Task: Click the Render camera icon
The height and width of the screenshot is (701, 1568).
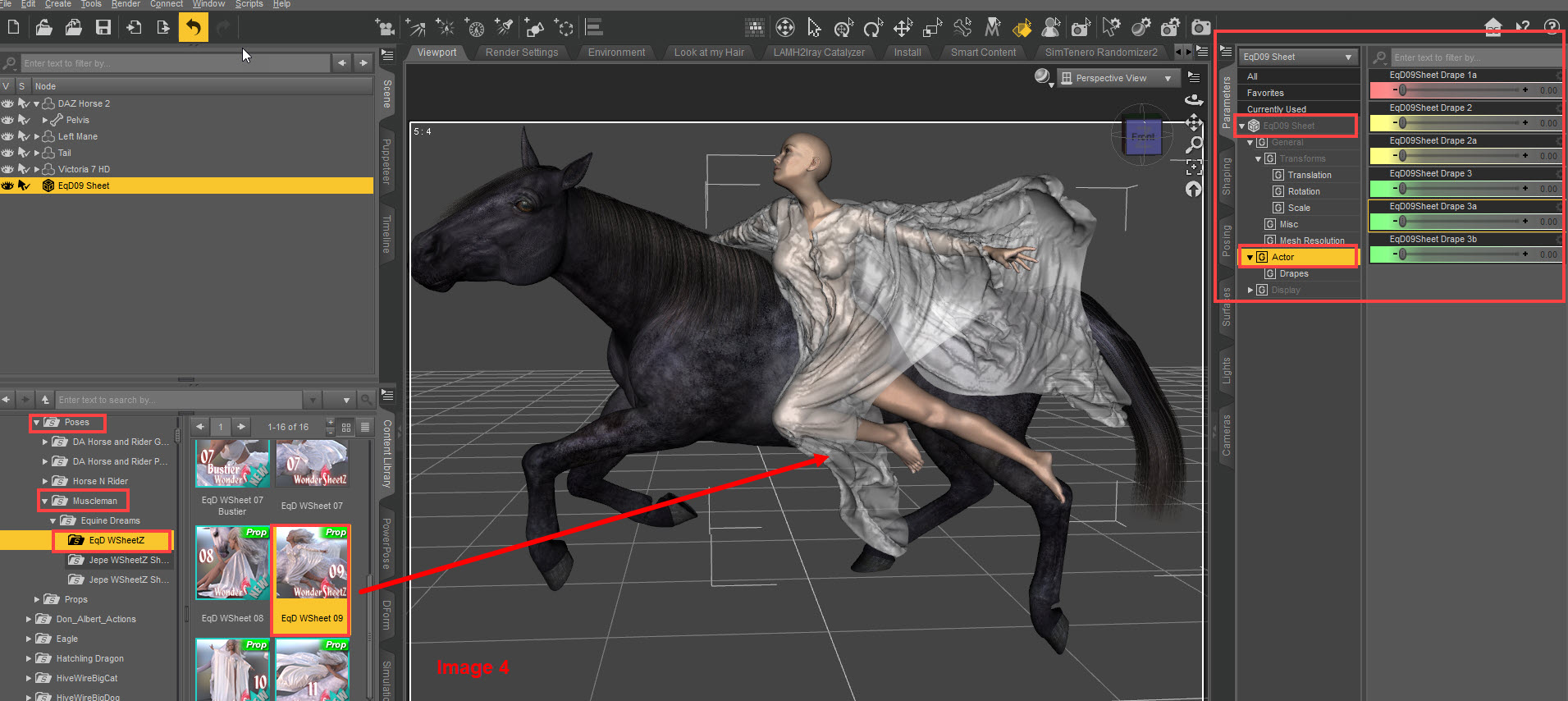Action: pyautogui.click(x=1200, y=28)
